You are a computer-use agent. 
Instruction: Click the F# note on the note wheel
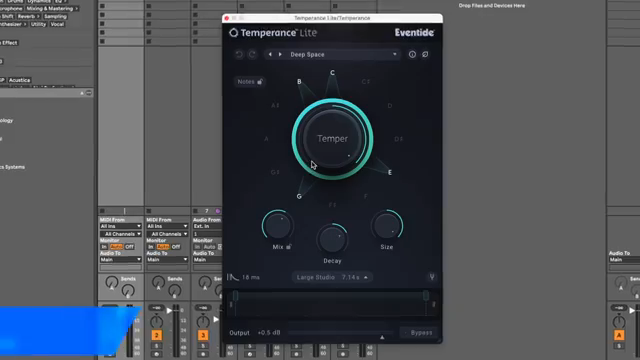[332, 205]
